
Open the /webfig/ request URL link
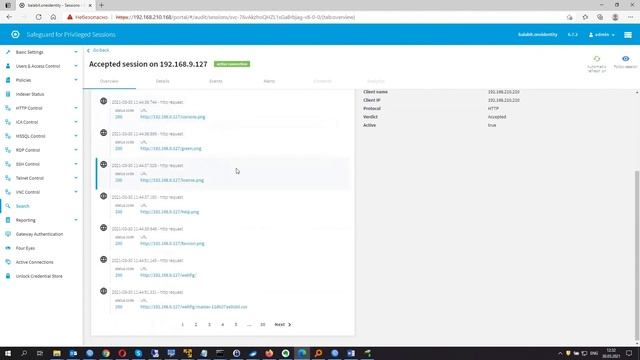[x=168, y=275]
